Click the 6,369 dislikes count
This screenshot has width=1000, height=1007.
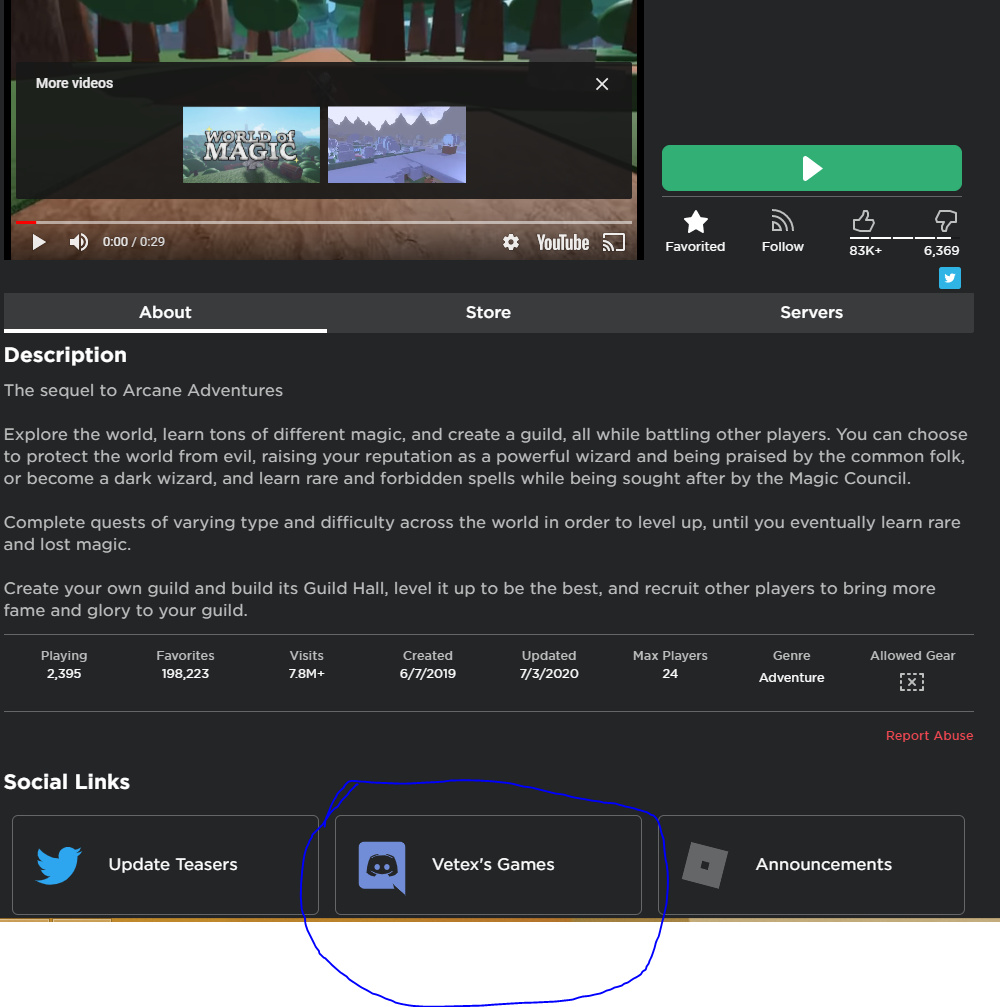[942, 250]
